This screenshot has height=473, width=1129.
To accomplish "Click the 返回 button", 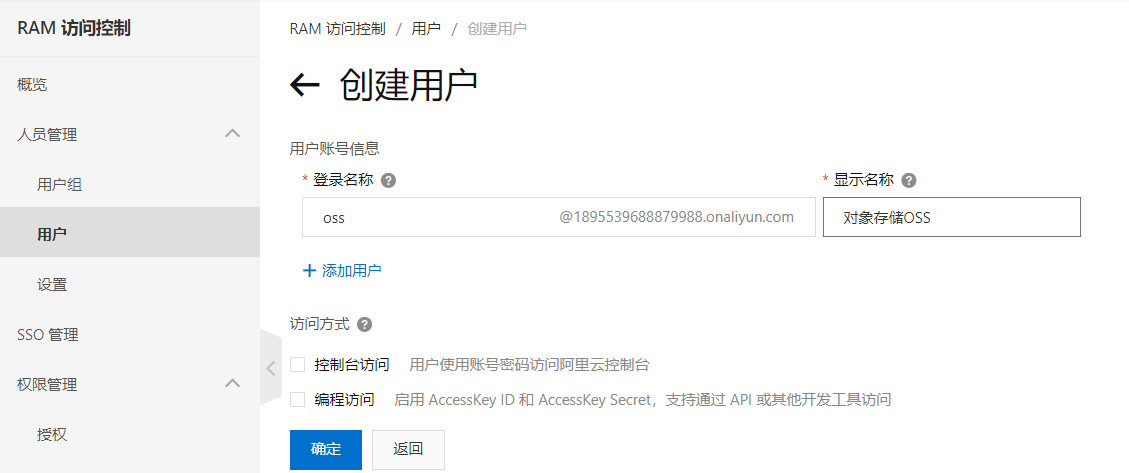I will coord(408,449).
